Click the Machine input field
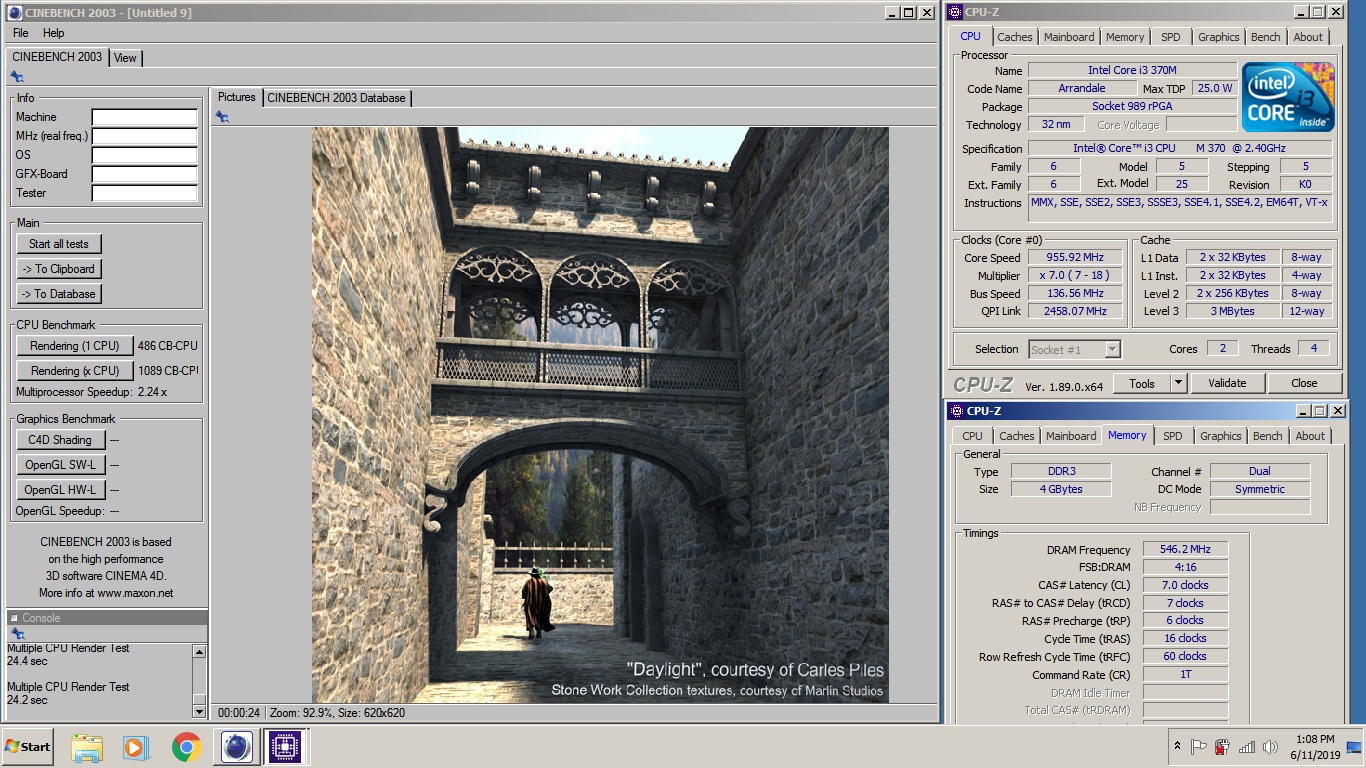The height and width of the screenshot is (768, 1366). (145, 117)
